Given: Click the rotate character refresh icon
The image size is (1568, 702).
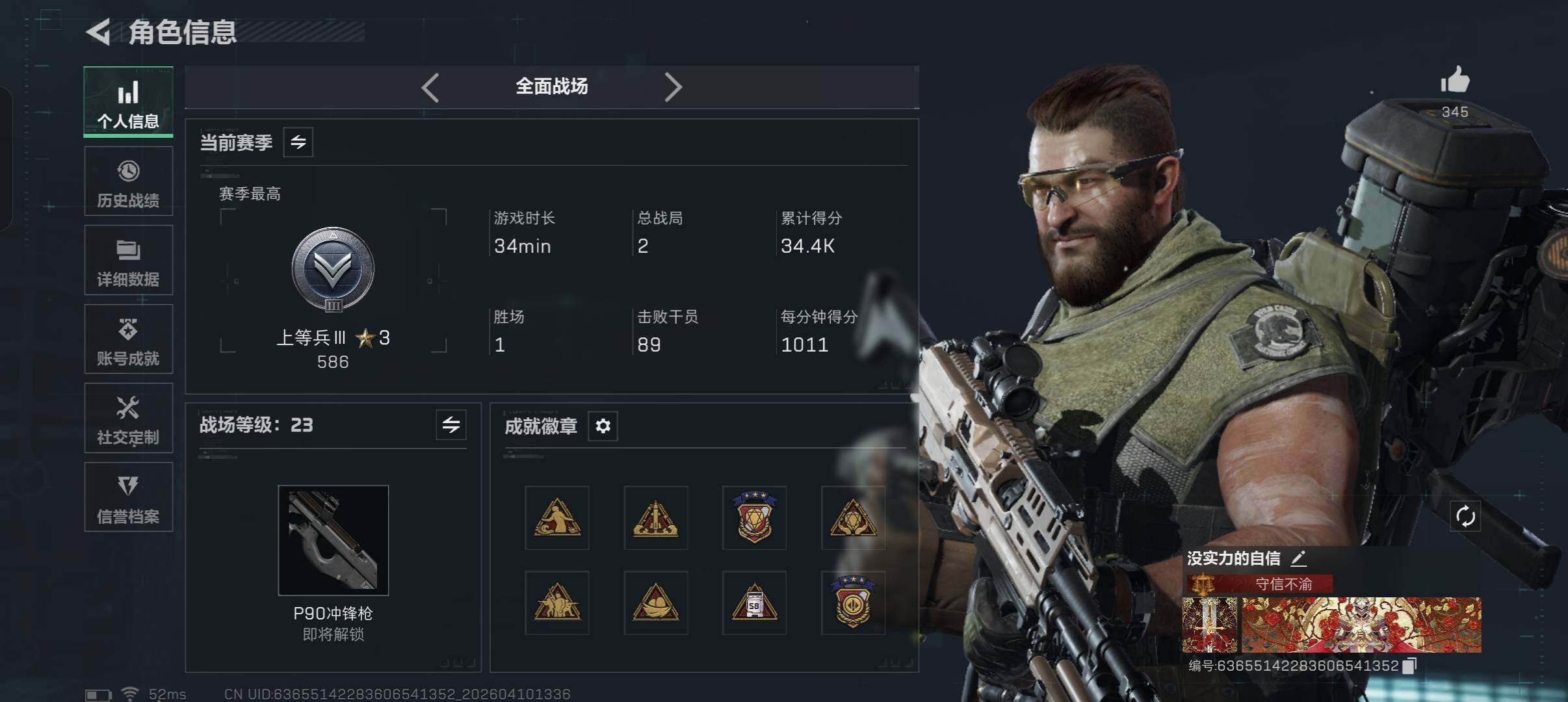Looking at the screenshot, I should [1465, 517].
